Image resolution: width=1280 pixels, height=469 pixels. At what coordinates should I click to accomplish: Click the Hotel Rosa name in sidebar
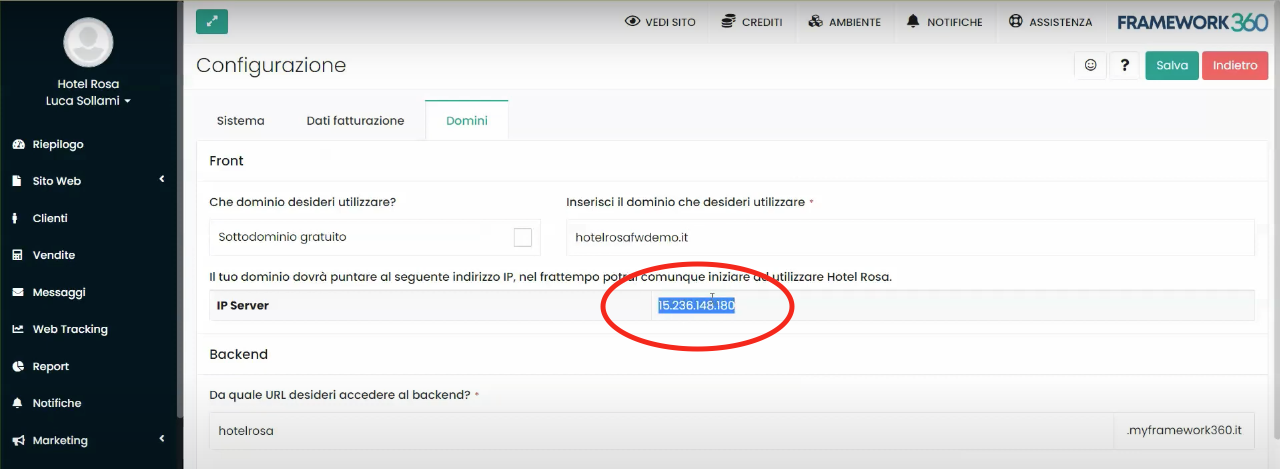coord(88,84)
